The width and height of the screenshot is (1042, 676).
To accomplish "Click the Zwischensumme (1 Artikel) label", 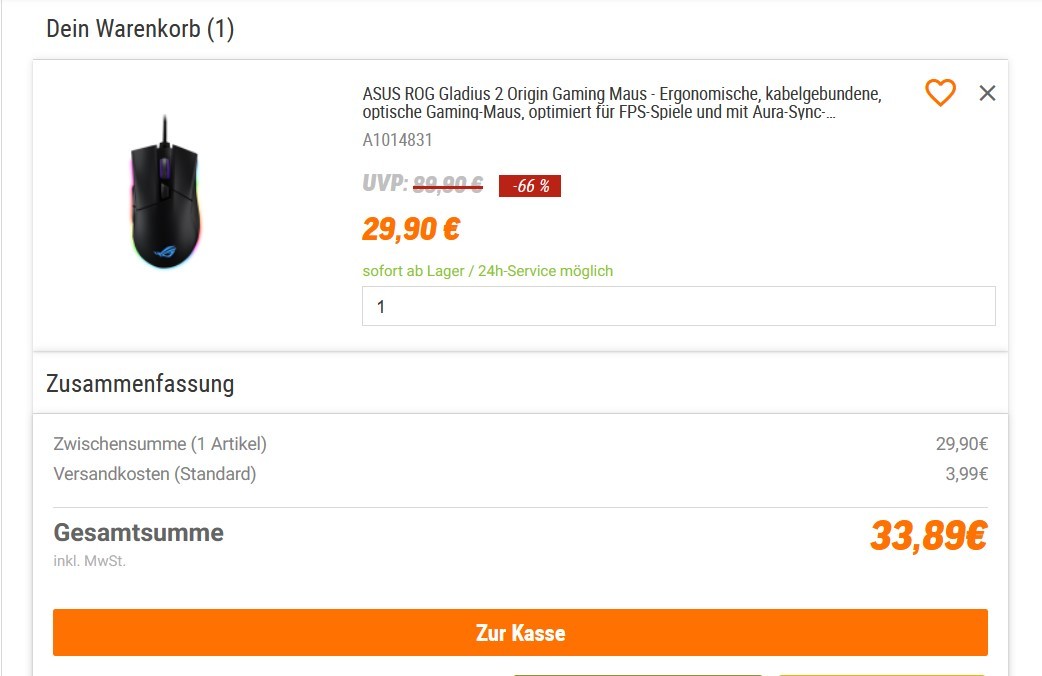I will point(160,444).
